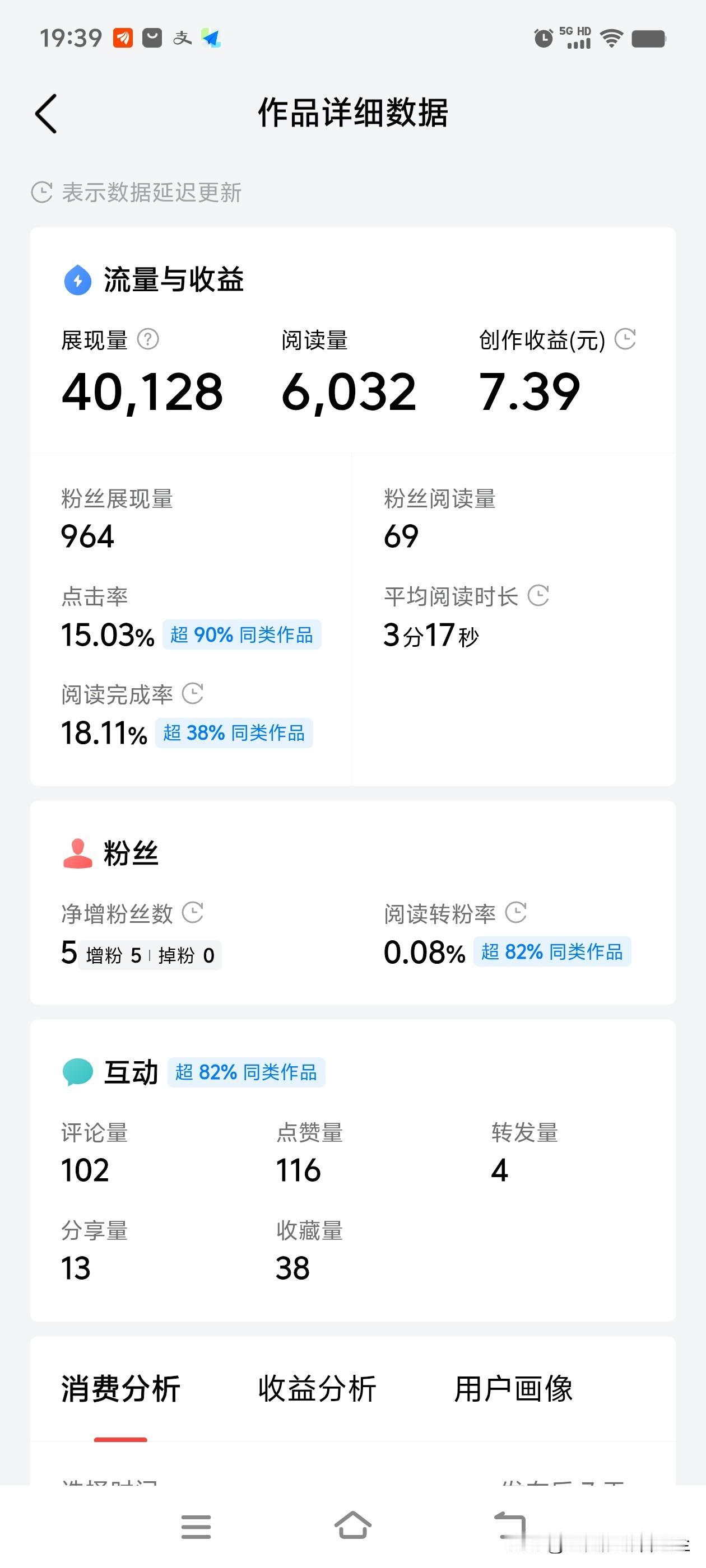Tap clock icon next to 创作收益(元)
The width and height of the screenshot is (706, 1568).
pos(625,339)
